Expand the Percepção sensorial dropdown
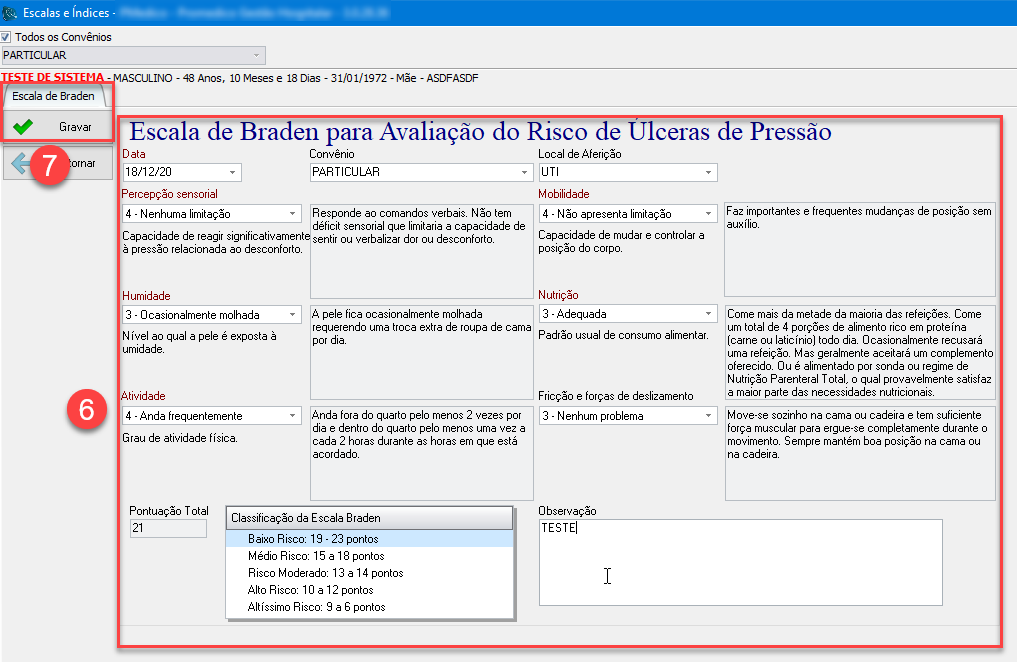The height and width of the screenshot is (662, 1017). coord(292,214)
